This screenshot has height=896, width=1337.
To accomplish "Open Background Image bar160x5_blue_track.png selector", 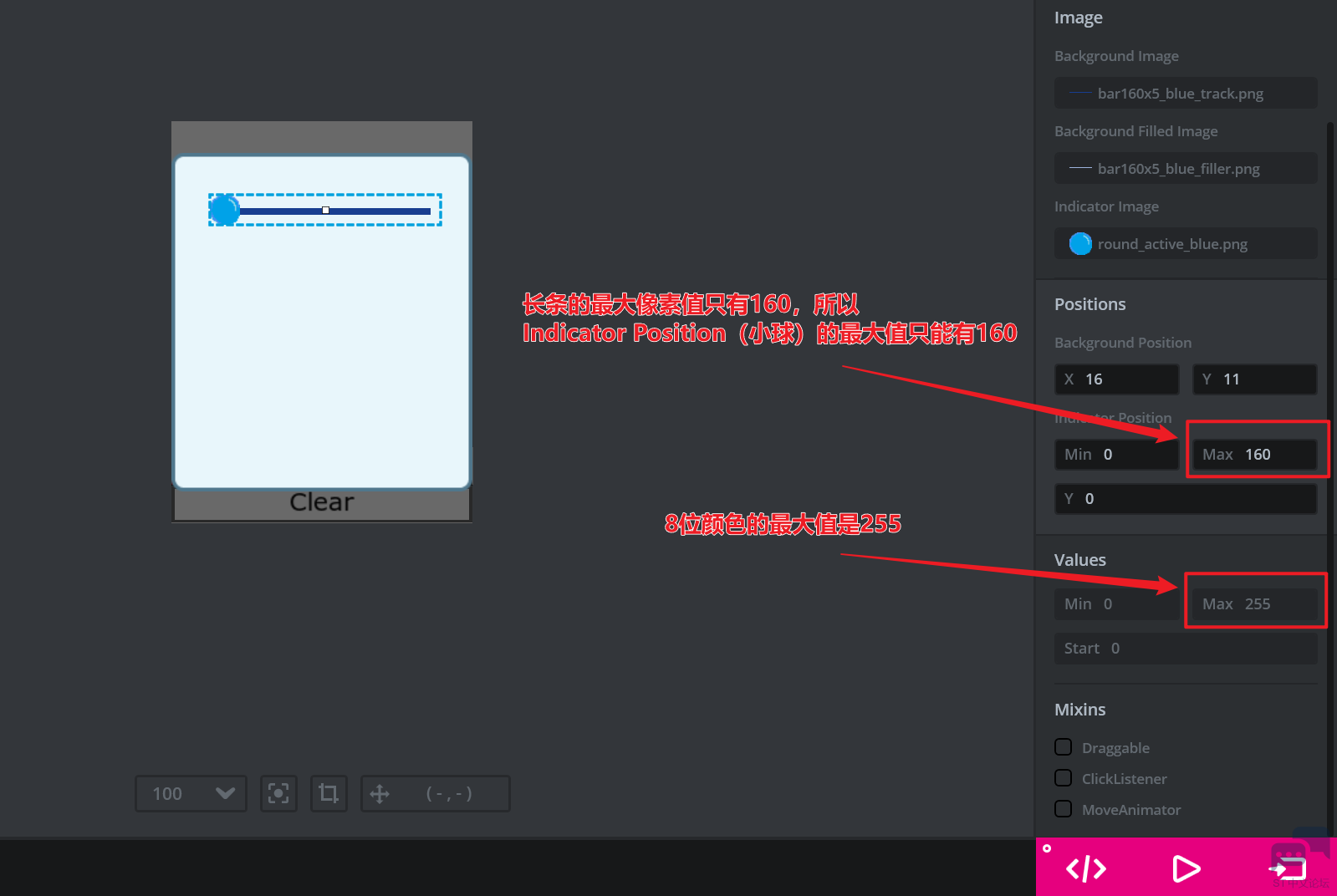I will tap(1185, 94).
